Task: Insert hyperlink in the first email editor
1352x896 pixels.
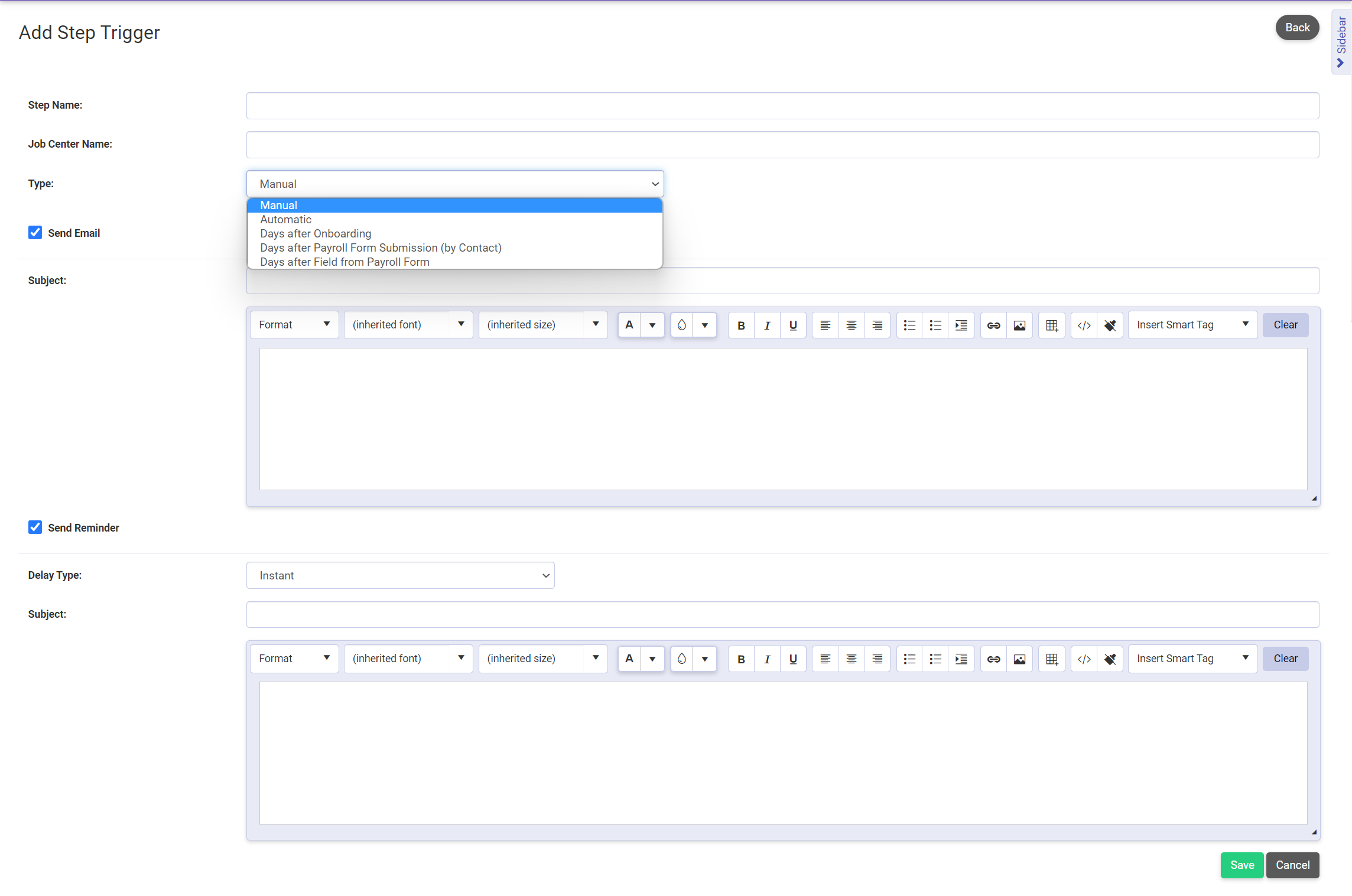Action: click(x=993, y=325)
